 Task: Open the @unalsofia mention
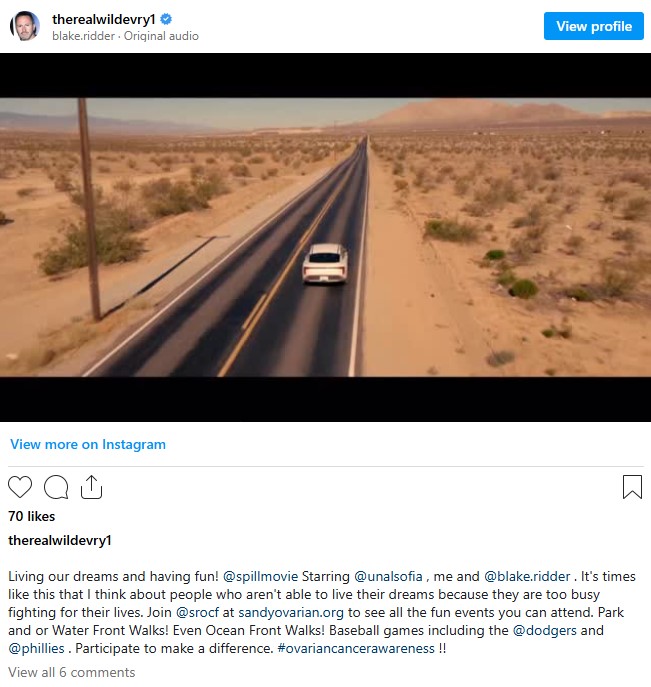[x=388, y=576]
